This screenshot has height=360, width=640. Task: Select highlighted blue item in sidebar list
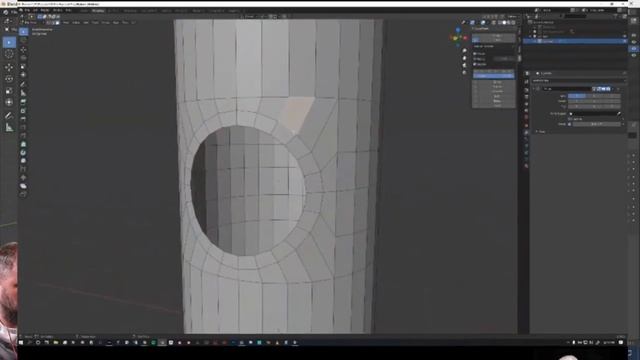(x=493, y=76)
